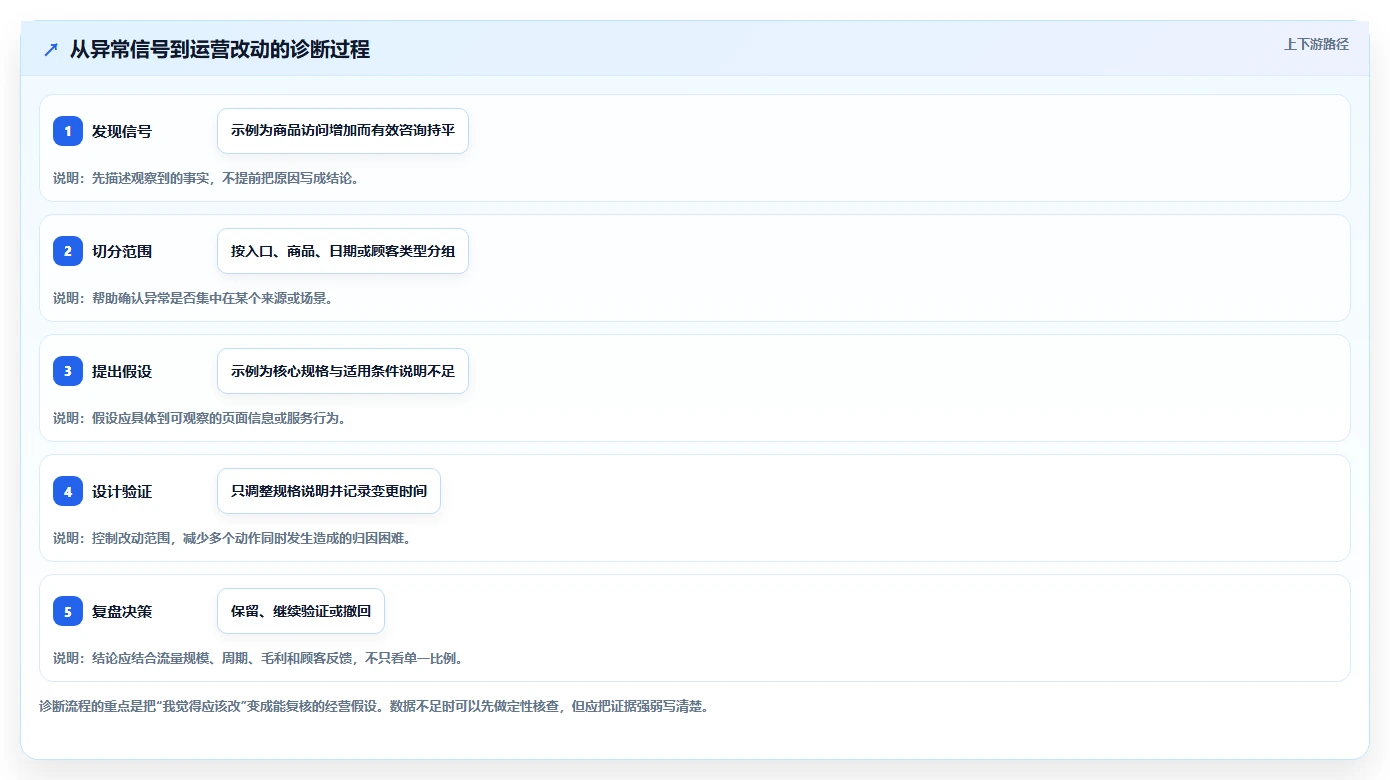Viewport: 1390px width, 780px height.
Task: Click step number 2 badge for 切分范围
Action: [x=68, y=251]
